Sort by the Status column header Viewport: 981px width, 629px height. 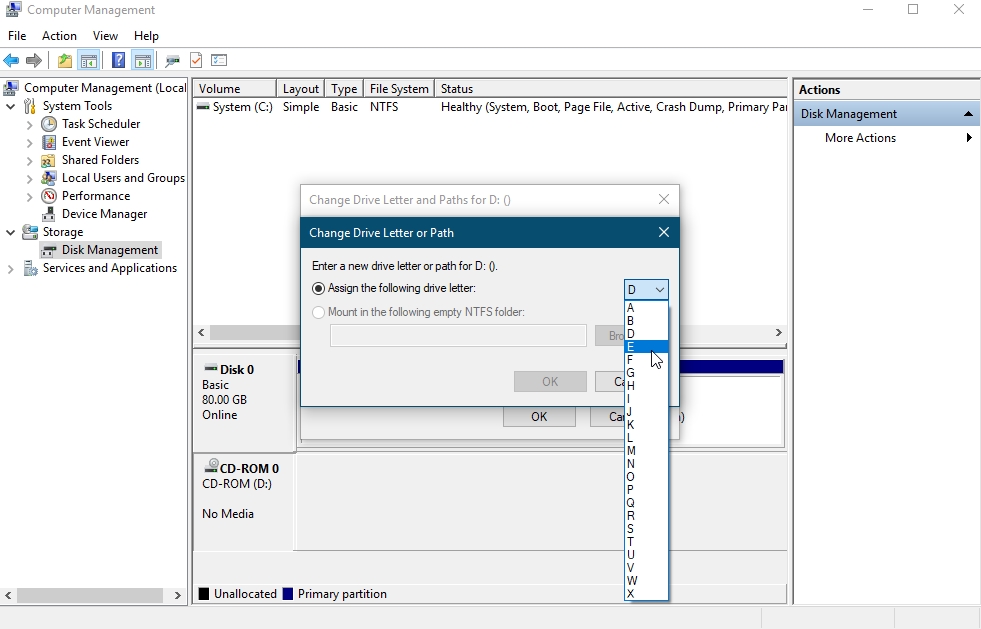click(x=611, y=89)
